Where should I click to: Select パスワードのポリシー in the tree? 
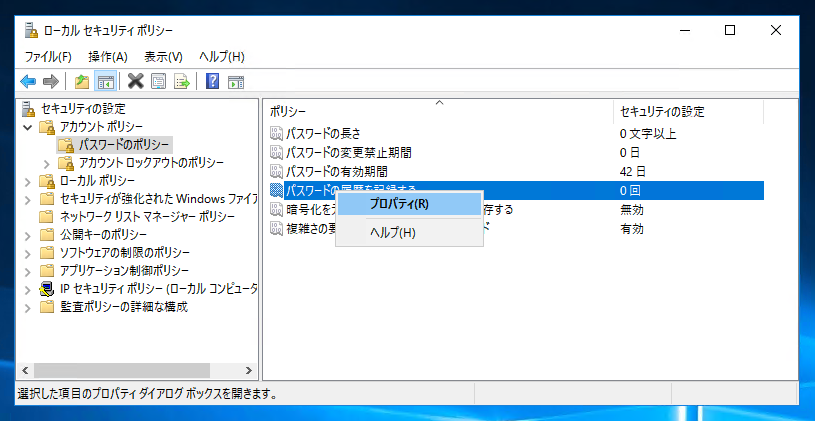(x=124, y=144)
